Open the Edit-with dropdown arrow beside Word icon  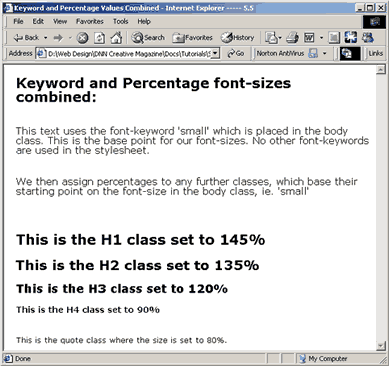point(321,38)
